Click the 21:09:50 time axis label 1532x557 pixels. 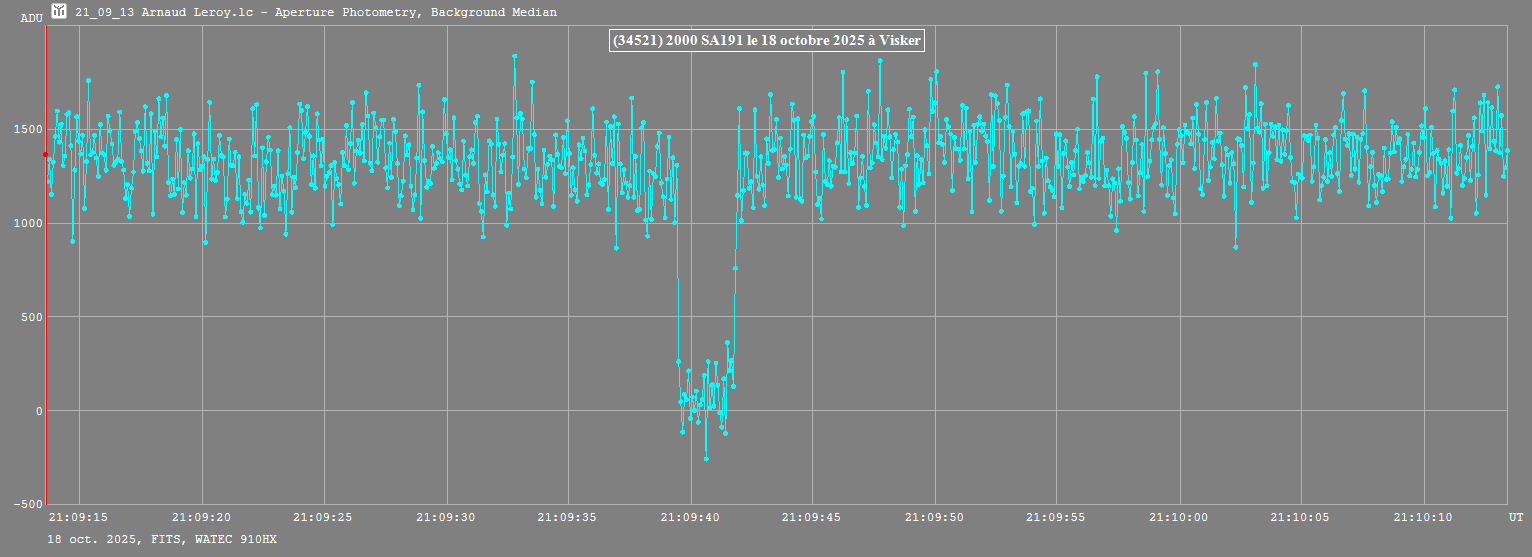click(x=935, y=518)
